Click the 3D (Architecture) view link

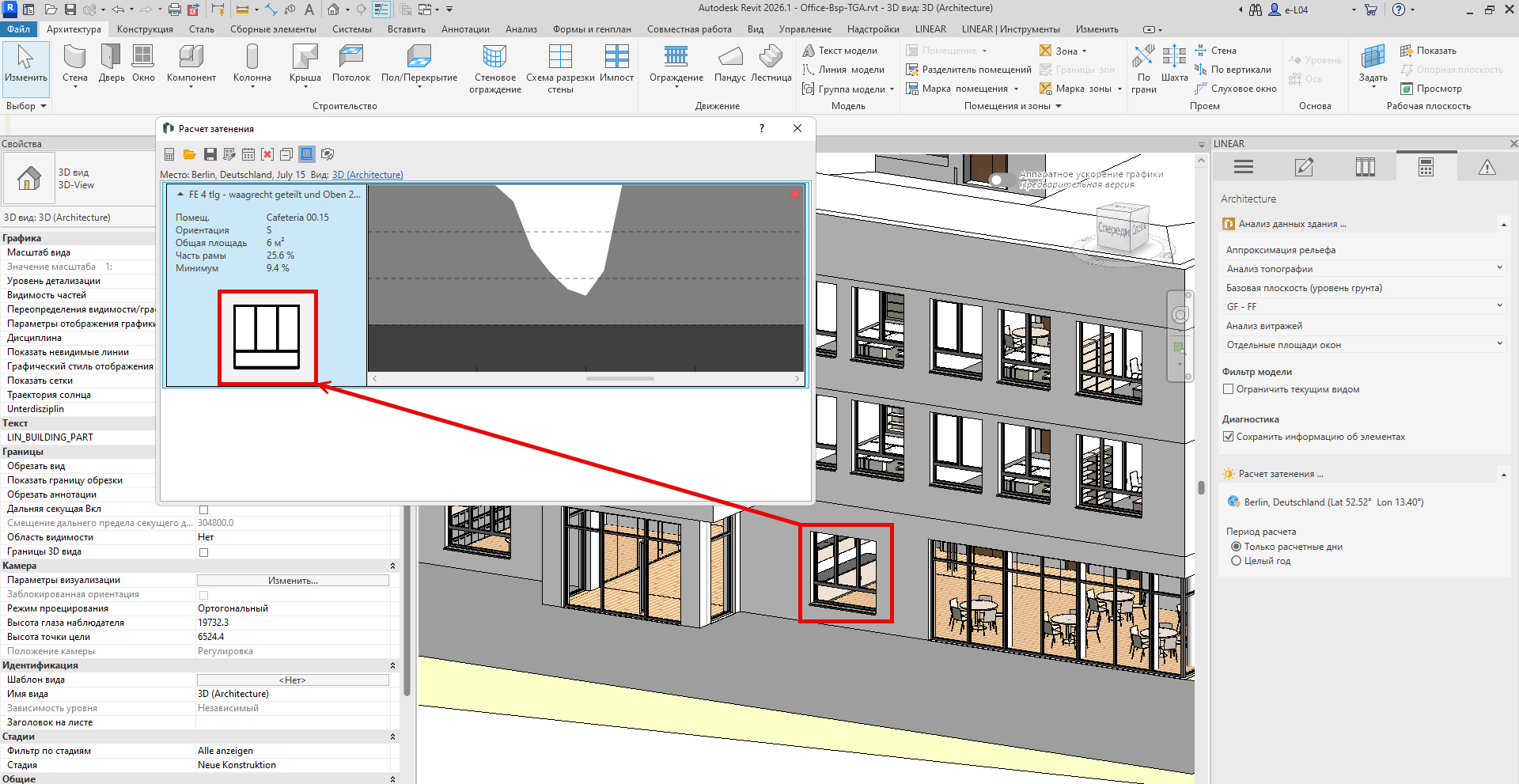click(367, 175)
